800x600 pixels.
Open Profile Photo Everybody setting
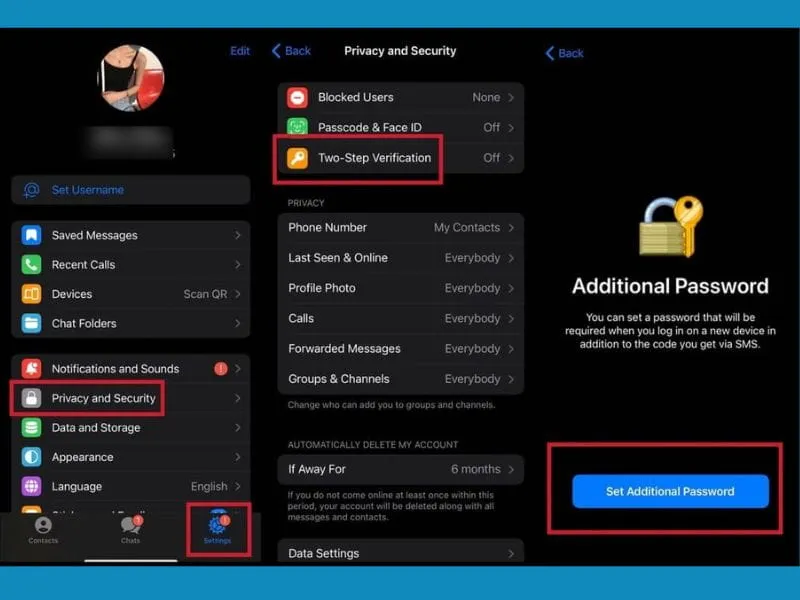[401, 288]
